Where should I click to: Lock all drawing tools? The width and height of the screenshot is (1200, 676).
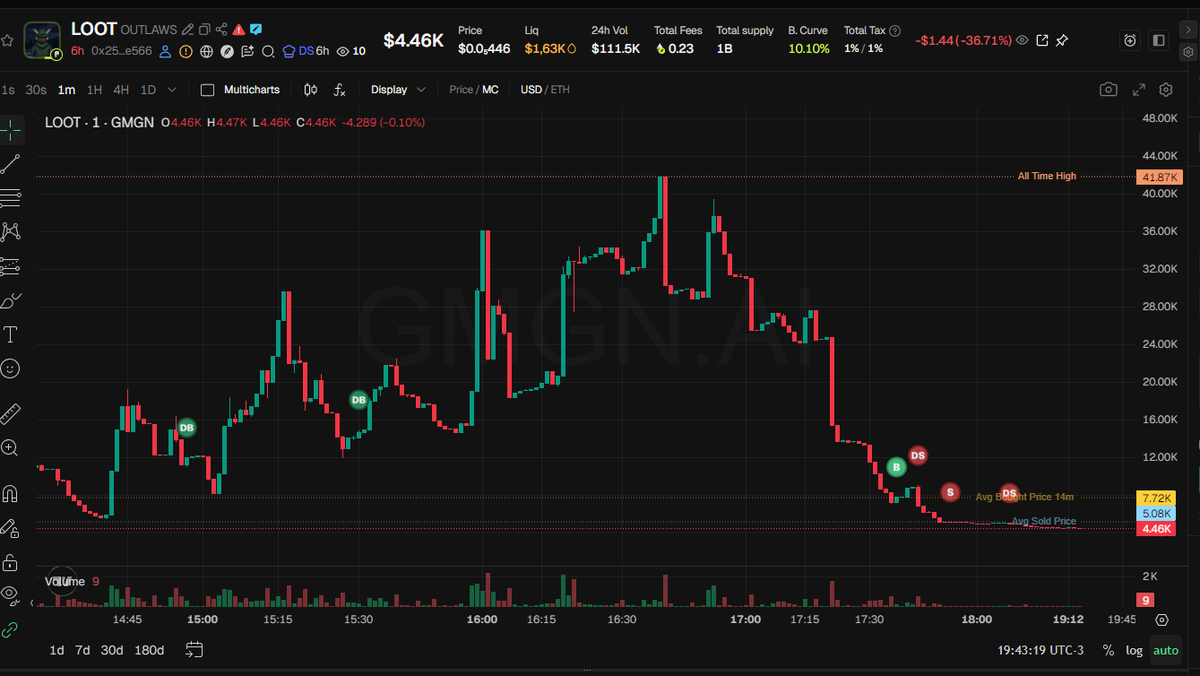click(11, 561)
